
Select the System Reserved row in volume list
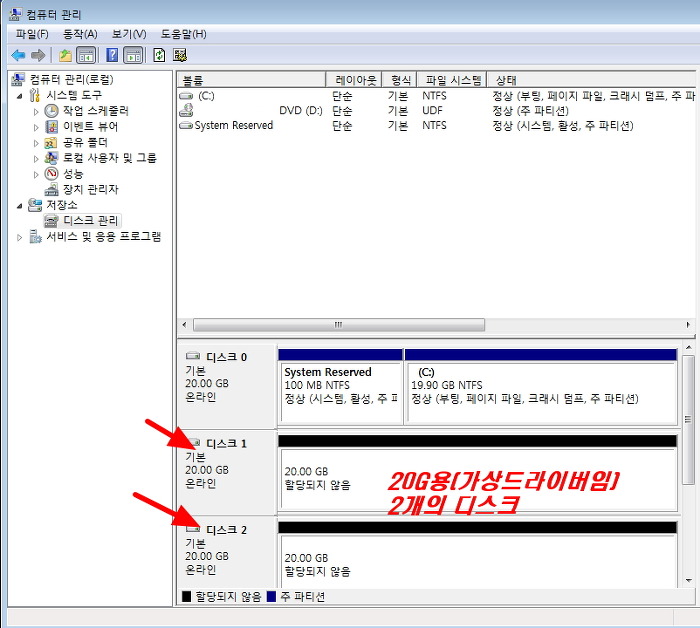(233, 126)
